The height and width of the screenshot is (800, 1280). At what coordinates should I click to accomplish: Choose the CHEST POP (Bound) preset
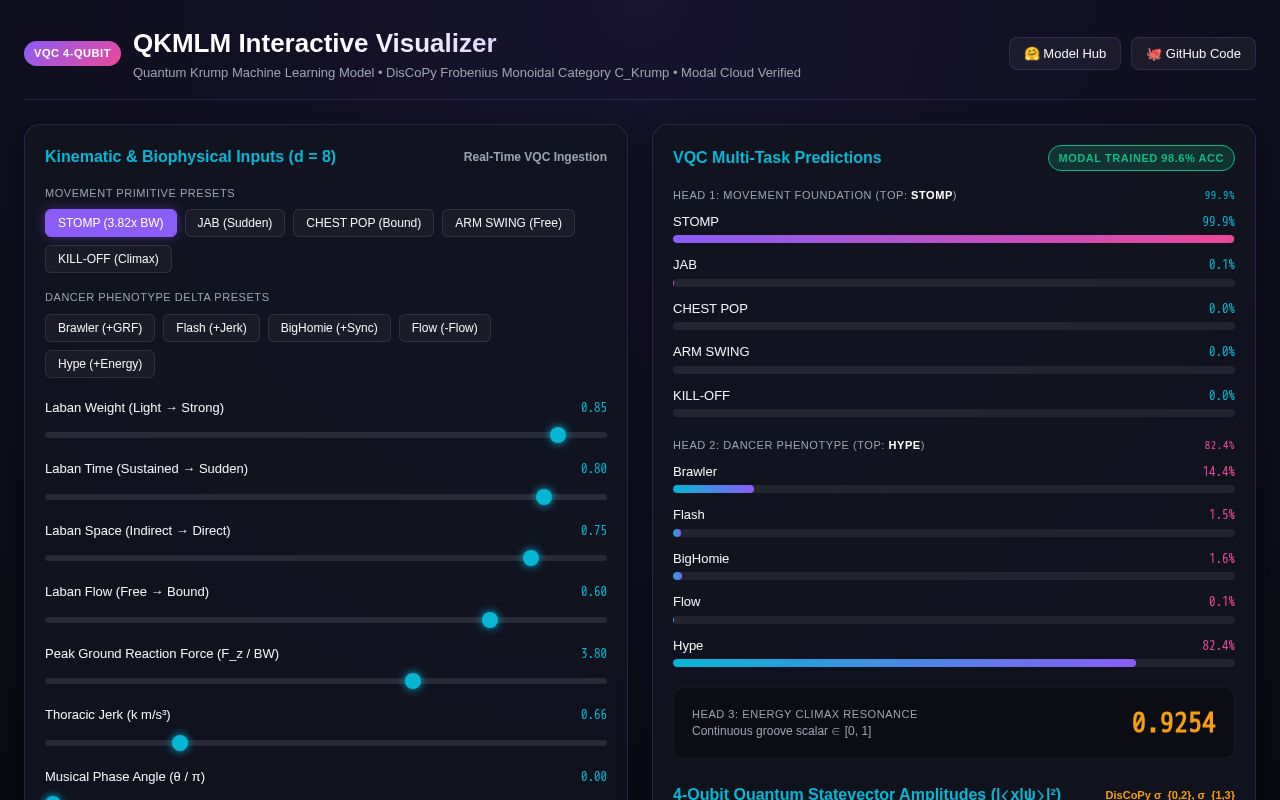pos(363,223)
